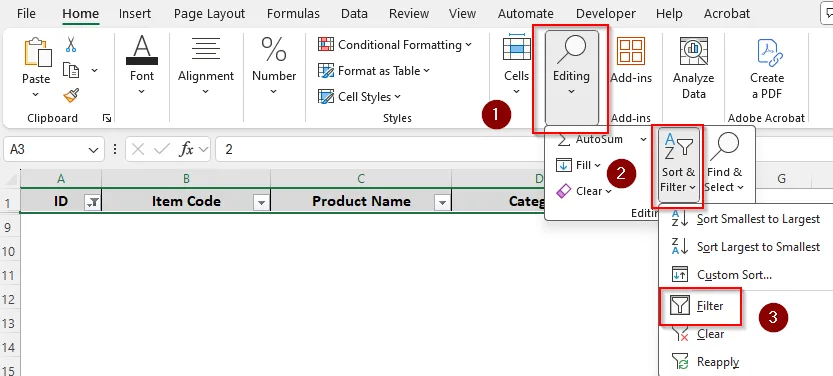
Task: Switch to the Acrobat tab
Action: click(x=727, y=14)
